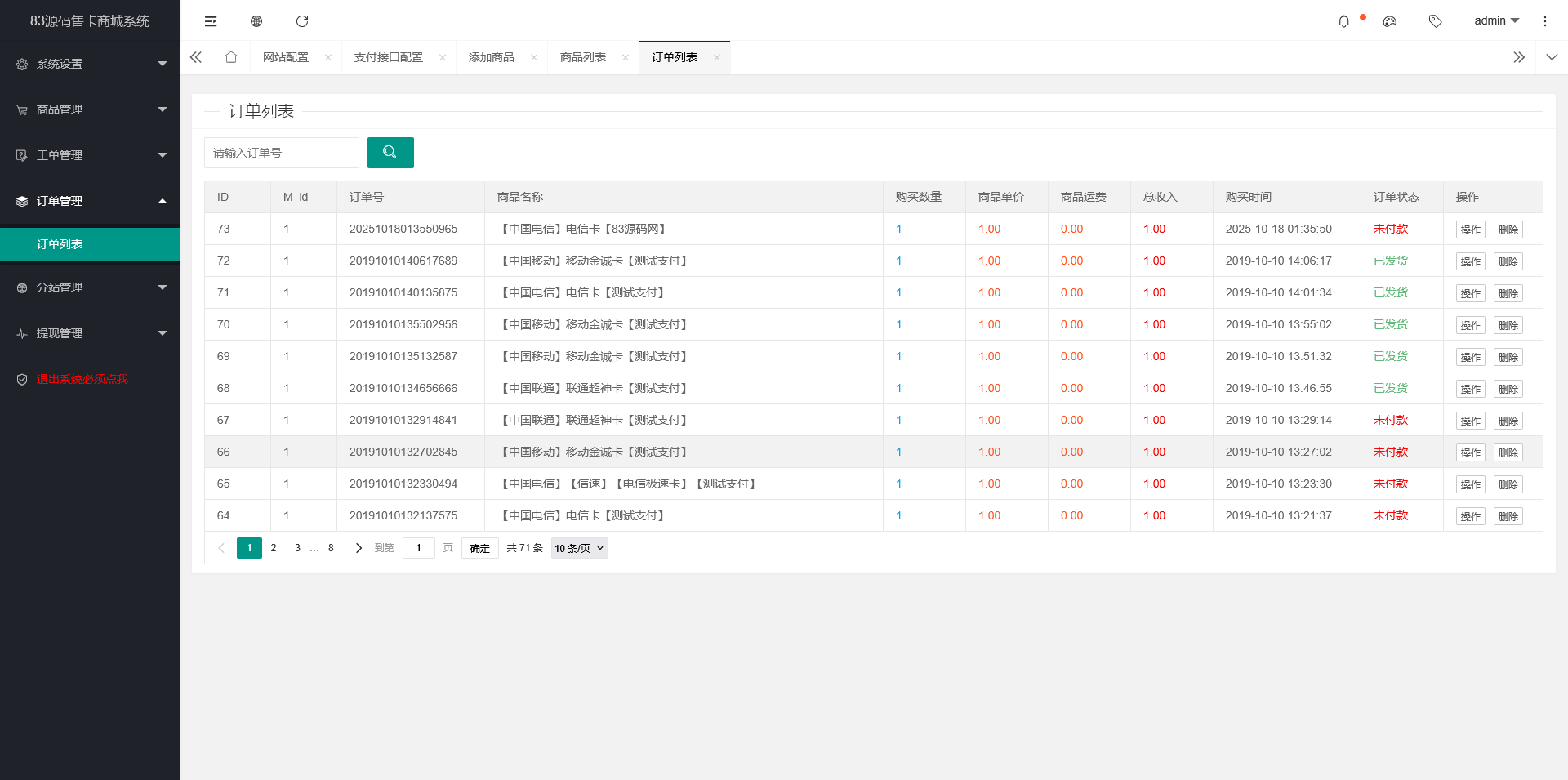Click 操作 button for order 73

pos(1471,230)
